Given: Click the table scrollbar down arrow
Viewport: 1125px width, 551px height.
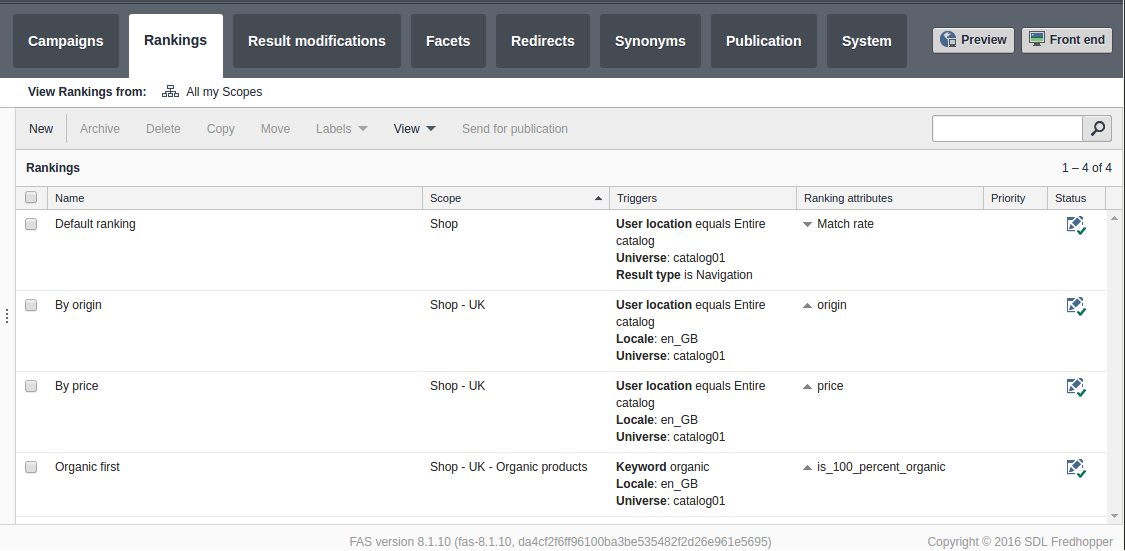Looking at the screenshot, I should pos(1114,516).
